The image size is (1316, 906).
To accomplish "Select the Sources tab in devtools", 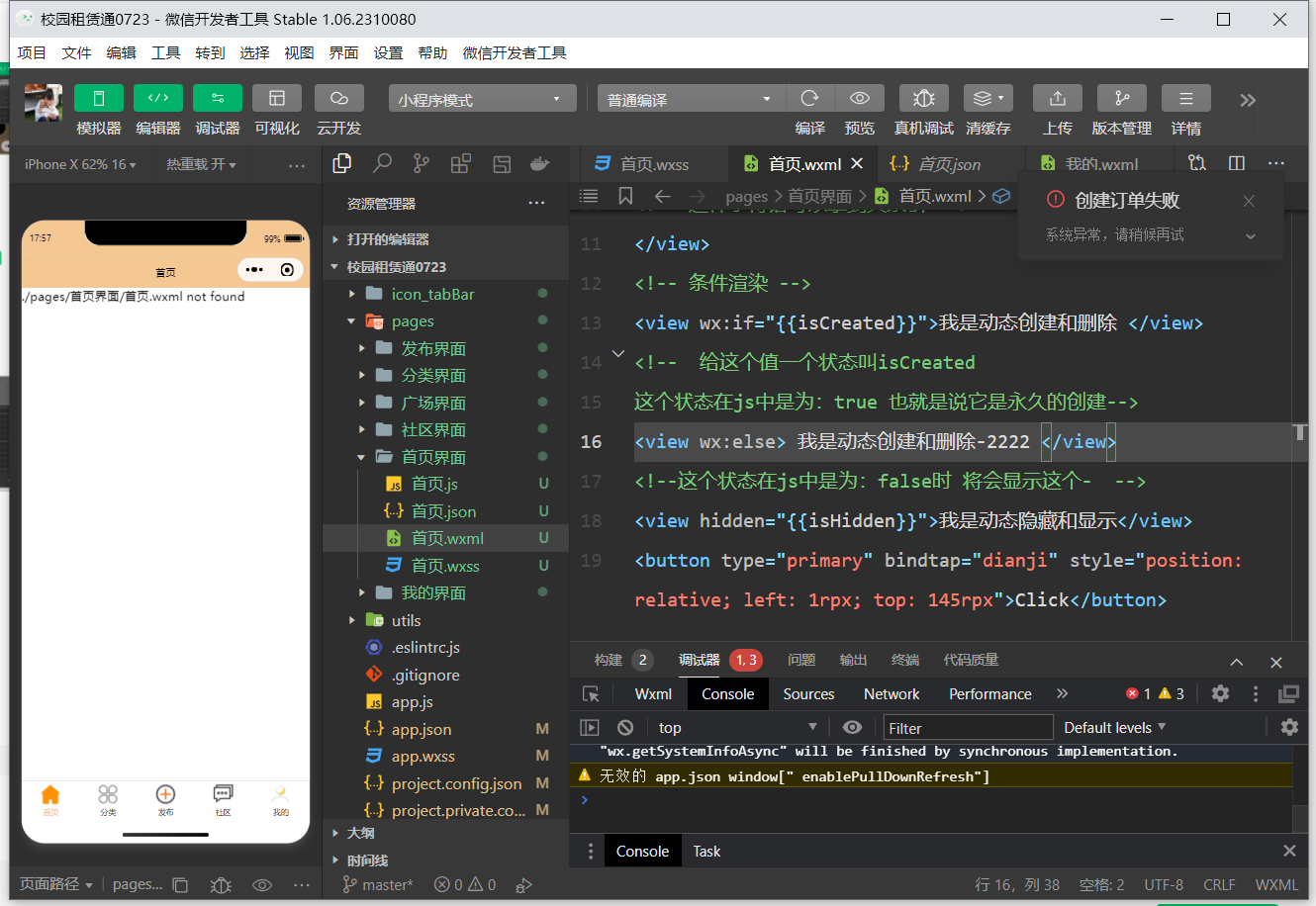I will click(808, 693).
